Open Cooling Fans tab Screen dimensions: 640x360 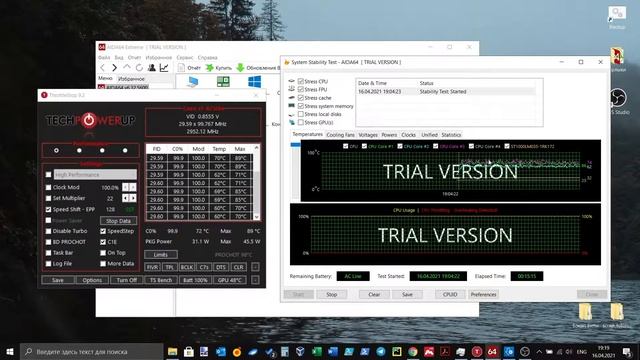point(340,135)
